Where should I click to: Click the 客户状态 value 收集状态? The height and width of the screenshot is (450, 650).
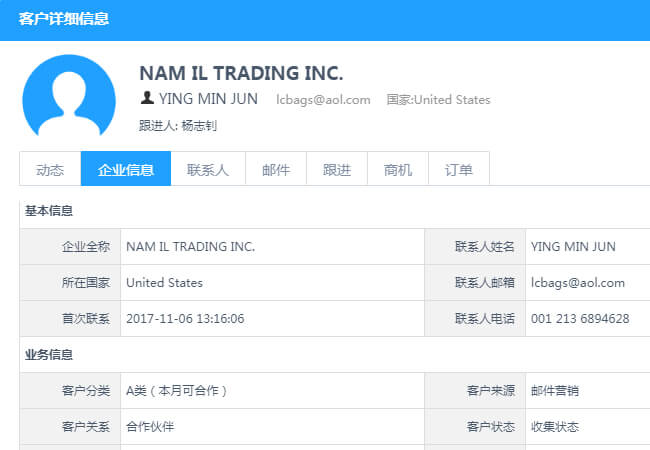coord(555,426)
